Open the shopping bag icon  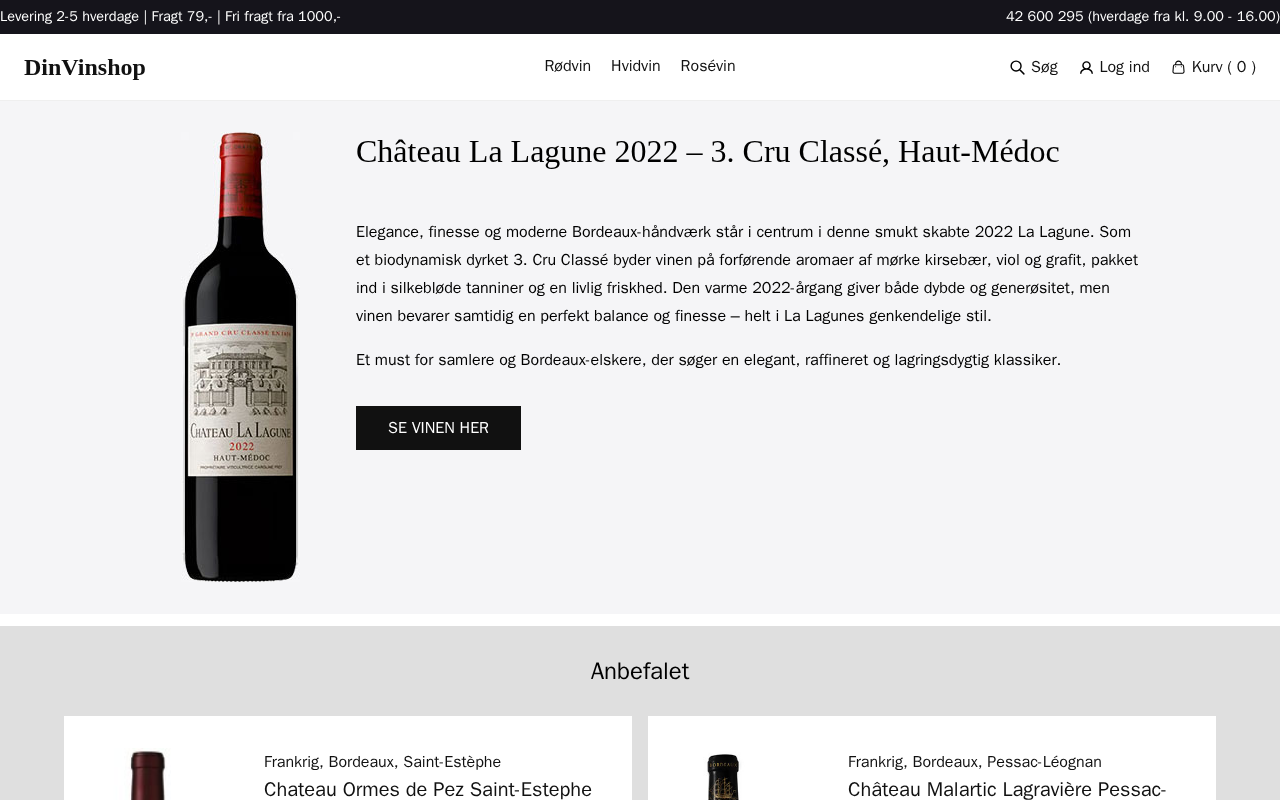click(1178, 67)
